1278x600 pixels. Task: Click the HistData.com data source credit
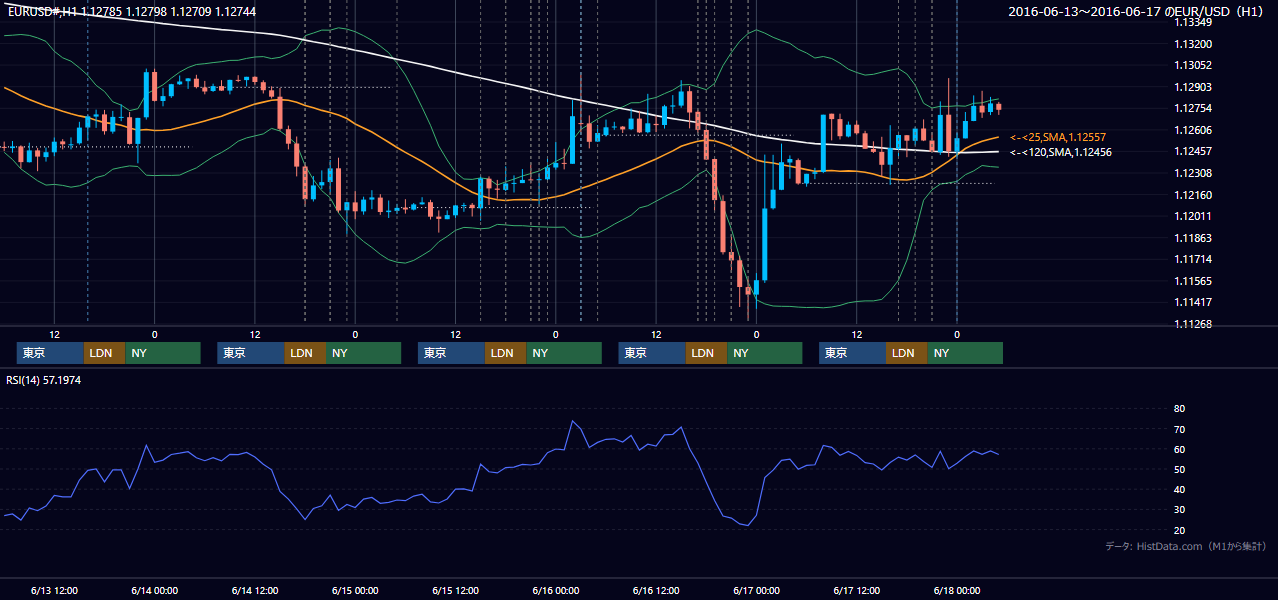(1186, 546)
